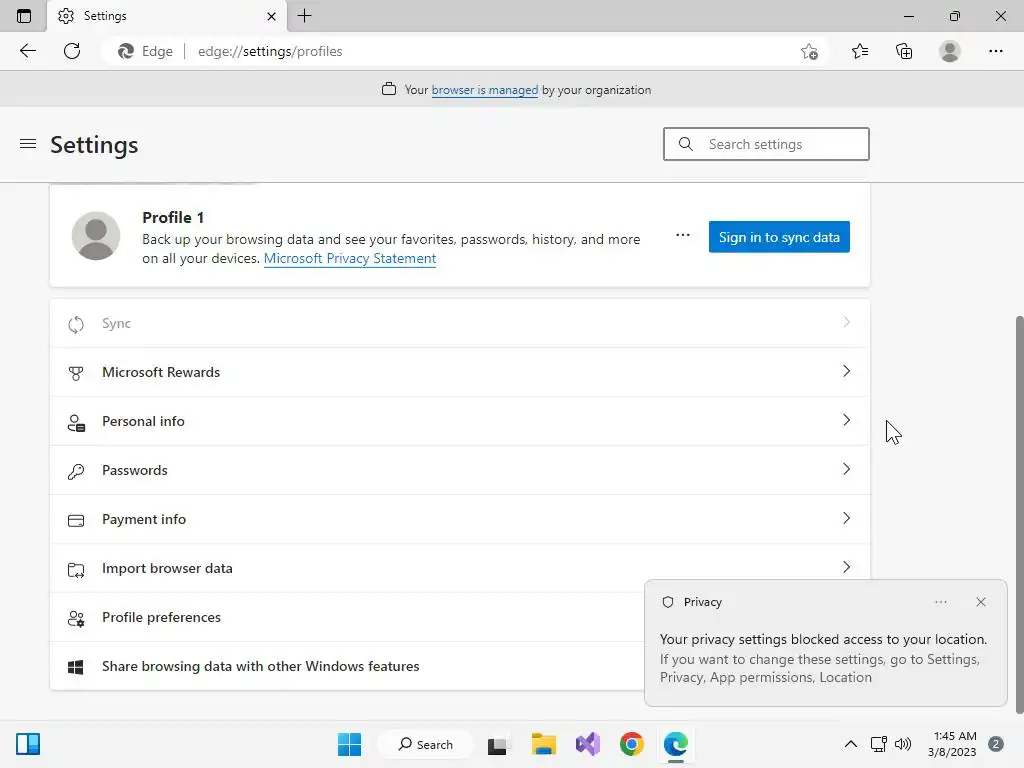
Task: Click the Passwords key icon
Action: tap(76, 472)
